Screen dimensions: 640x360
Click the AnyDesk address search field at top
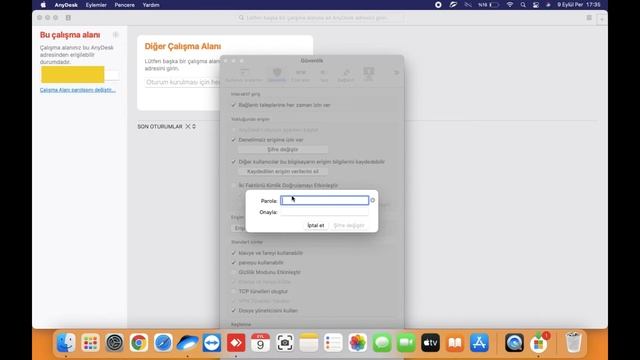[320, 18]
